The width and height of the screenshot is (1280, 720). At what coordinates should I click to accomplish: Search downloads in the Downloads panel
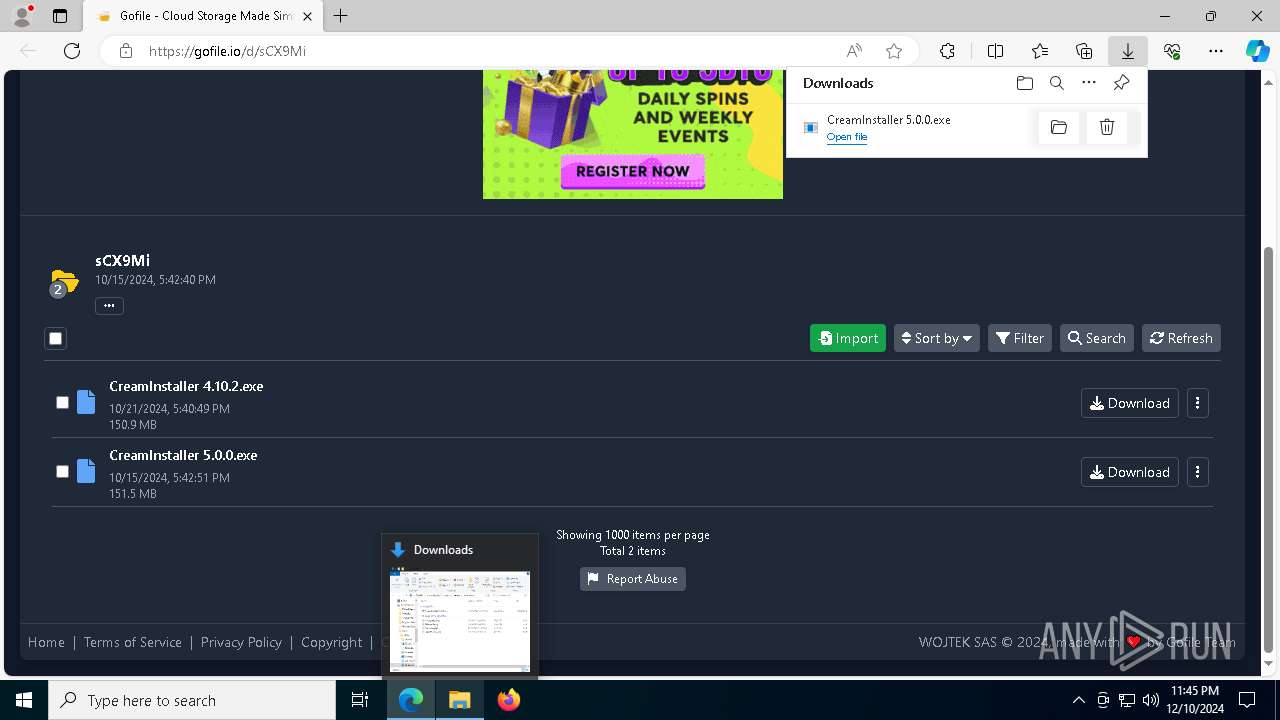pyautogui.click(x=1056, y=83)
